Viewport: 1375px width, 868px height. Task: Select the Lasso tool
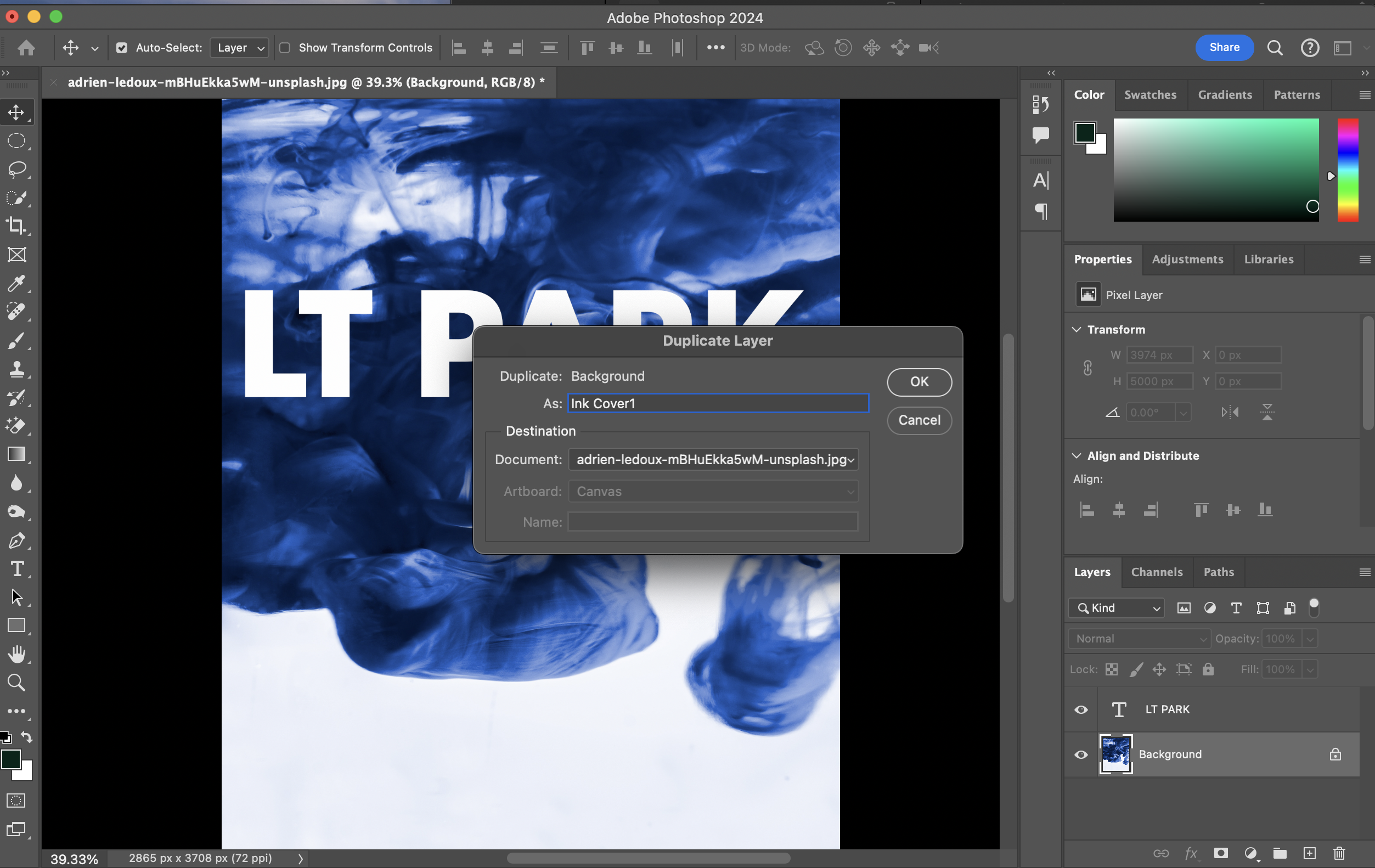click(16, 170)
